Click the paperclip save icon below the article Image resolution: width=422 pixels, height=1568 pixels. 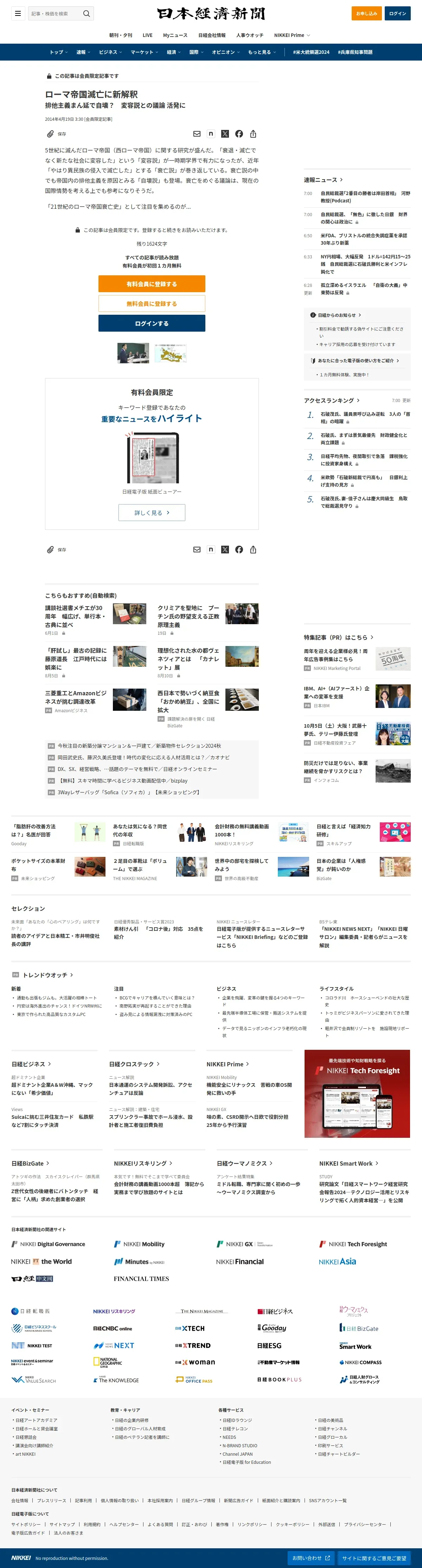[51, 550]
